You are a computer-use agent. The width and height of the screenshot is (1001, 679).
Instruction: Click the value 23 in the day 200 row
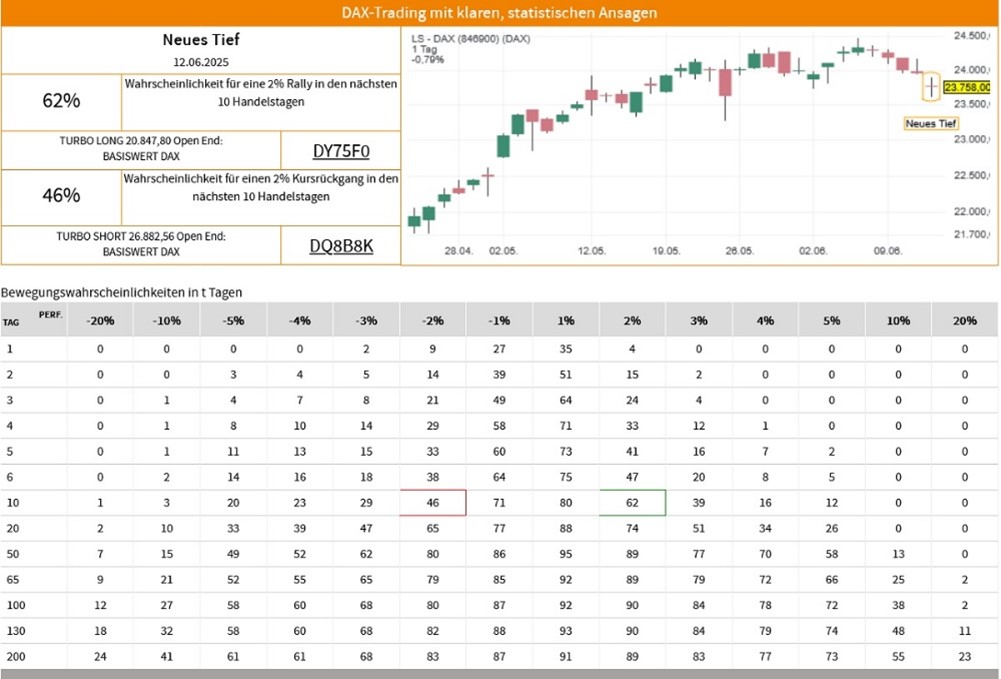pos(965,657)
